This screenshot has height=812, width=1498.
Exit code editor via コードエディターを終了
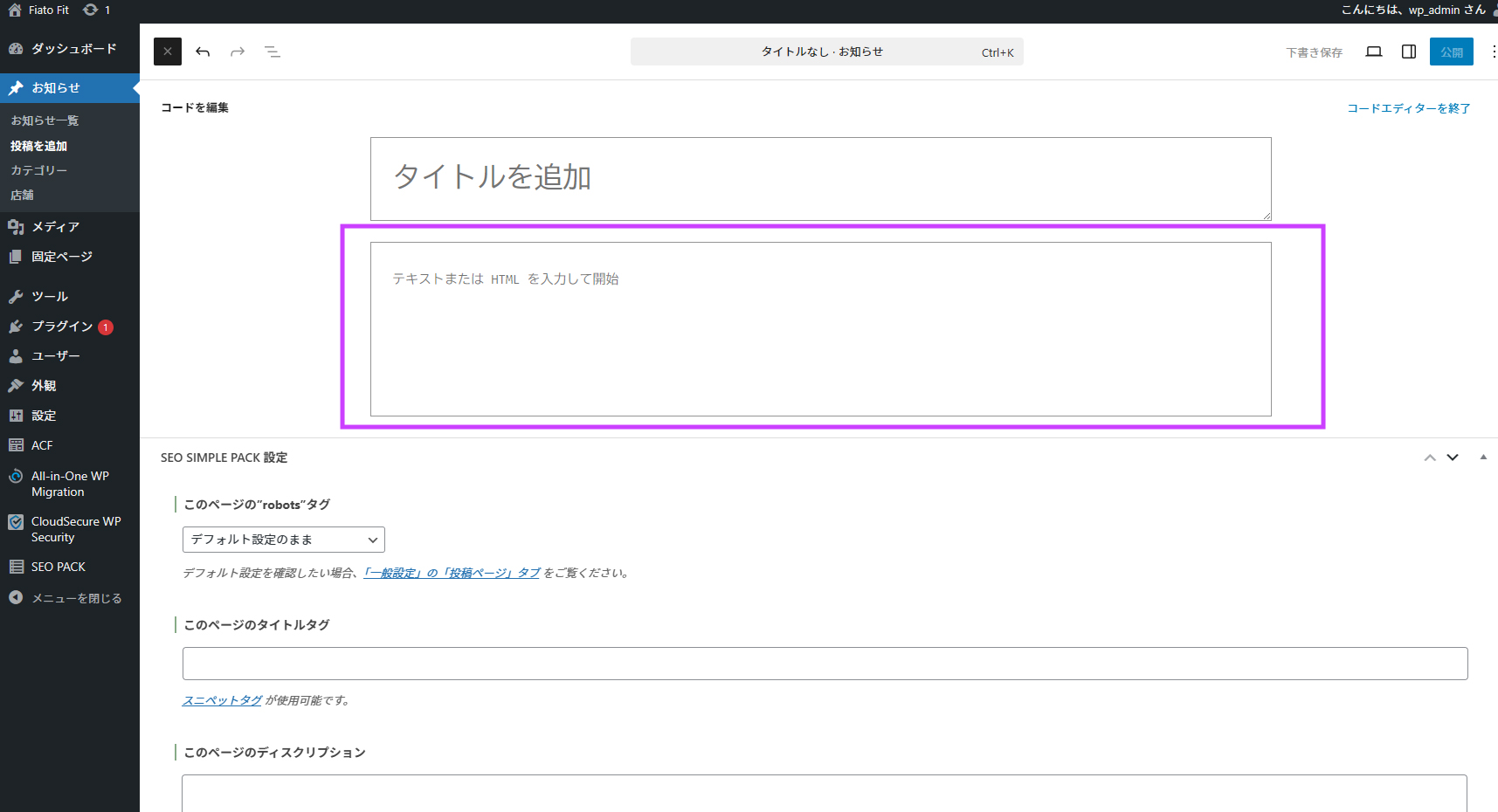(x=1408, y=108)
